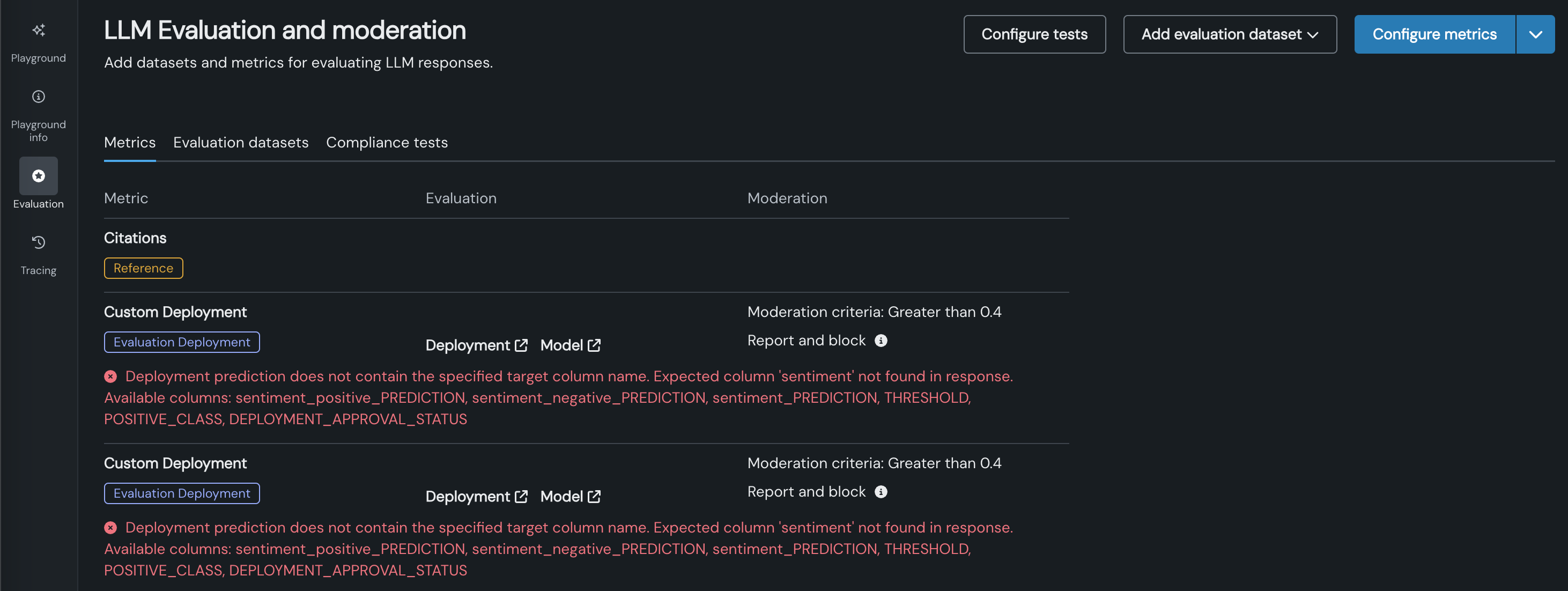Select the Metrics tab
The width and height of the screenshot is (1568, 591).
130,143
